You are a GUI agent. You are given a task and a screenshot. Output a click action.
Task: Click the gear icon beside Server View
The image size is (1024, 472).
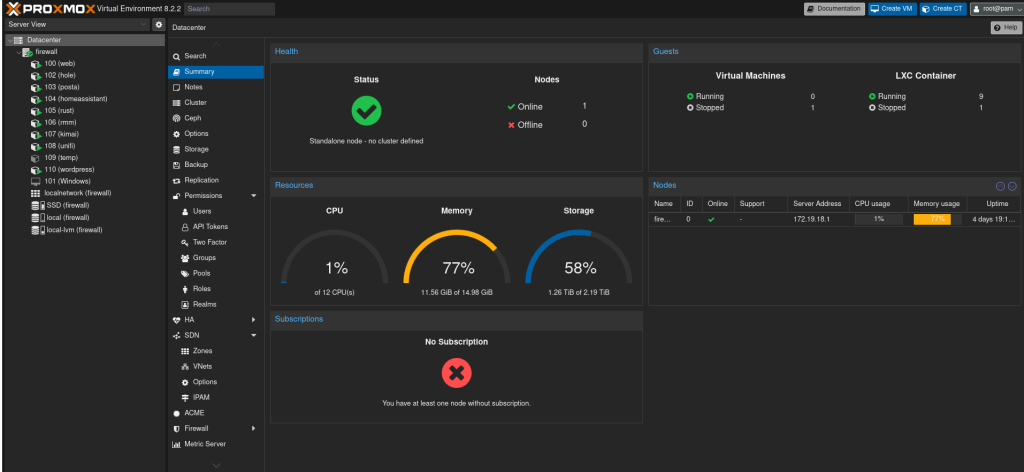click(x=159, y=25)
